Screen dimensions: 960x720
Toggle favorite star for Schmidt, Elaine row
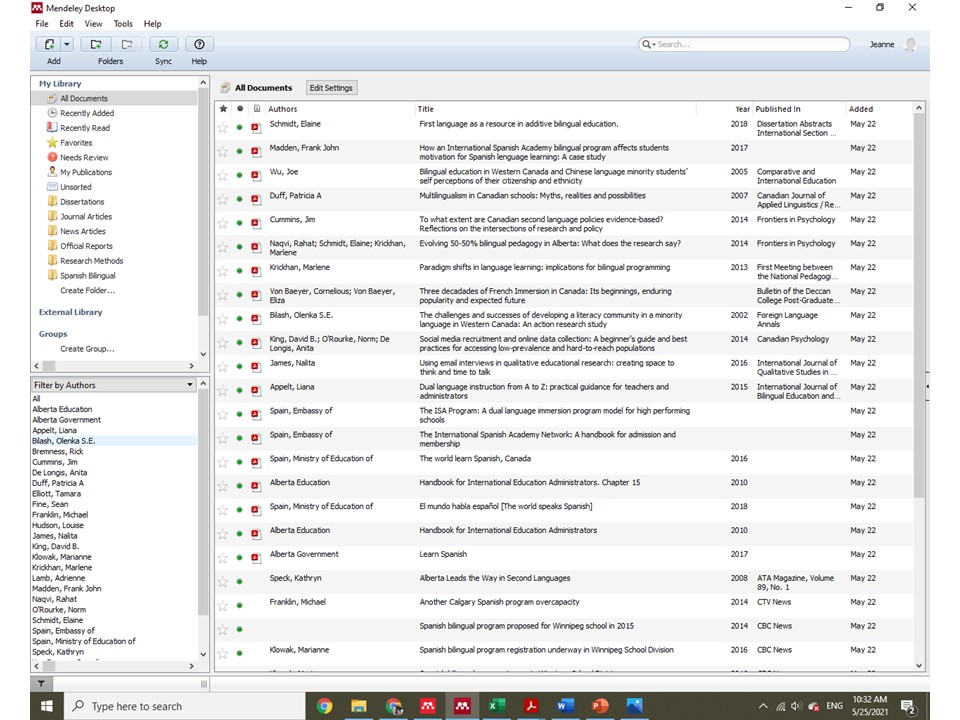223,127
